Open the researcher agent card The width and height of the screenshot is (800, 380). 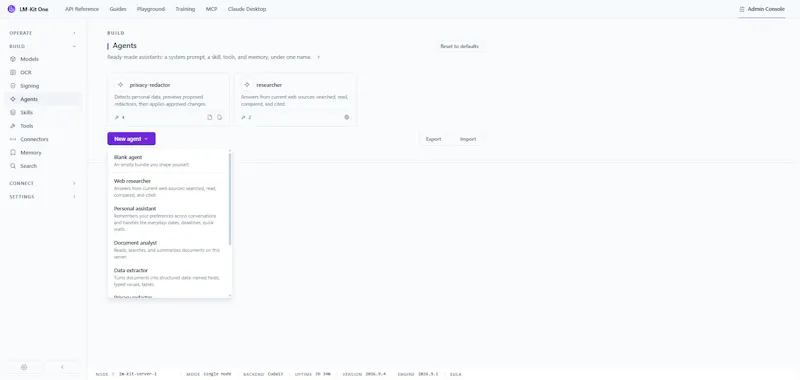(295, 100)
